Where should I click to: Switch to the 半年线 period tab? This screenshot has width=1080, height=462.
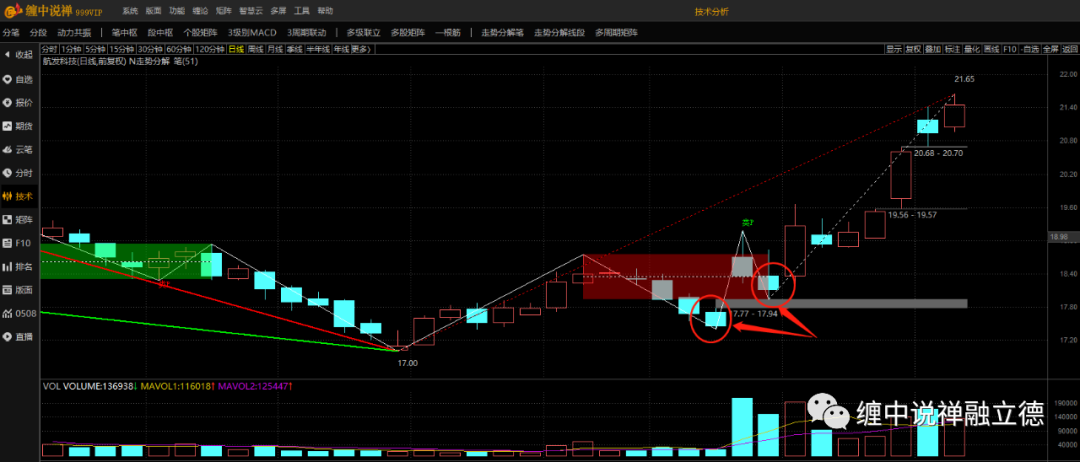318,49
